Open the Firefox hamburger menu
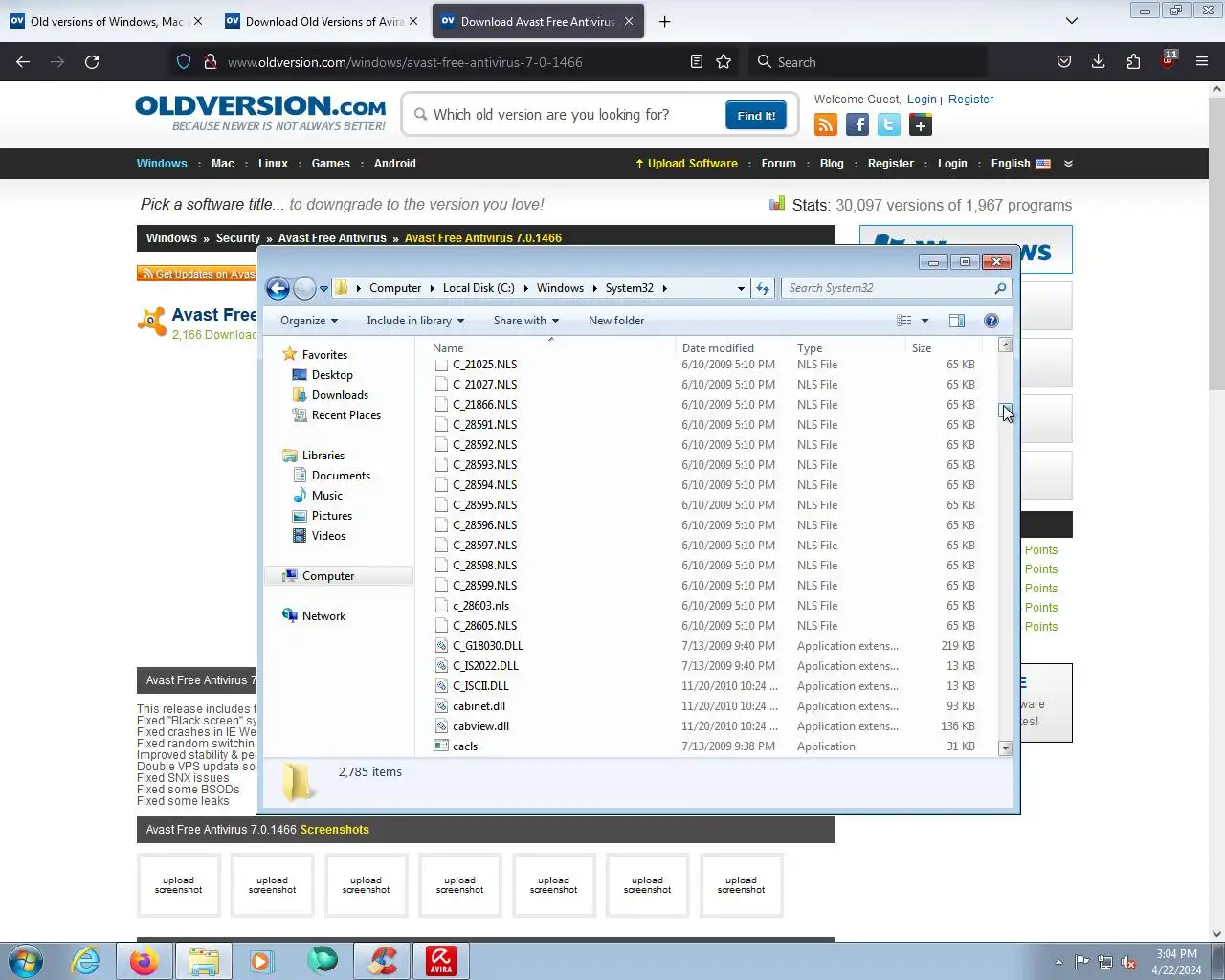Viewport: 1225px width, 980px height. click(x=1202, y=61)
